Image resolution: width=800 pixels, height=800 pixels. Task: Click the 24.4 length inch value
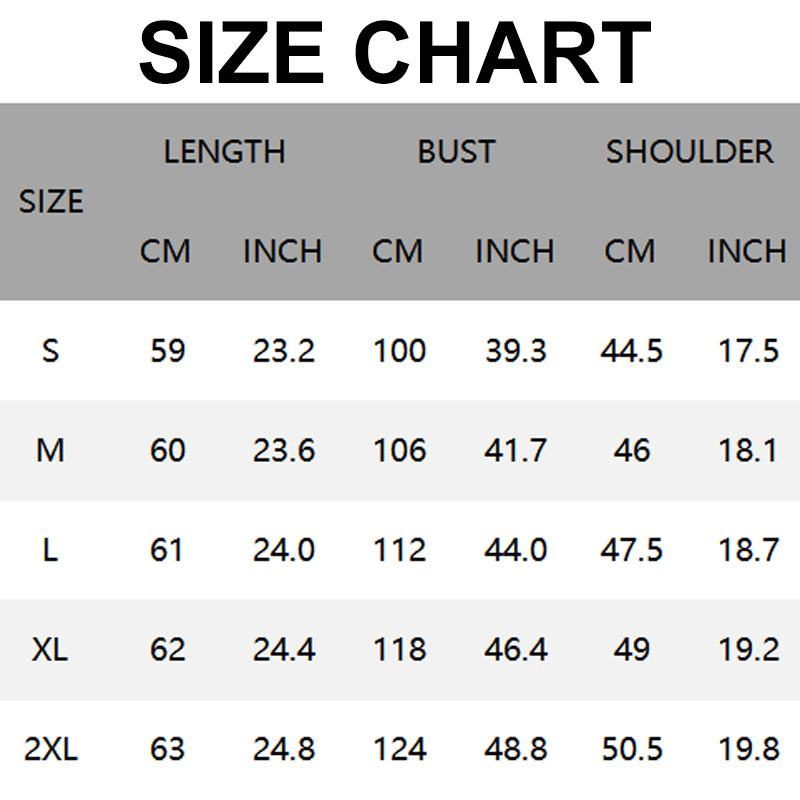coord(284,650)
